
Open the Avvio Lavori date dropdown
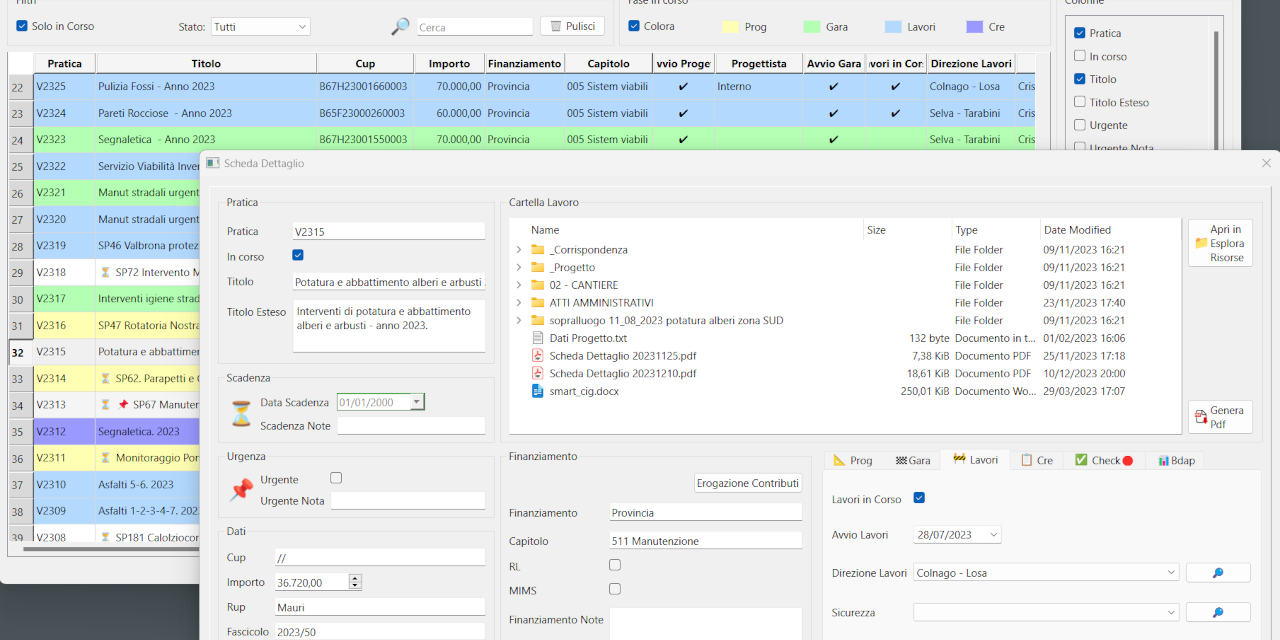(993, 534)
